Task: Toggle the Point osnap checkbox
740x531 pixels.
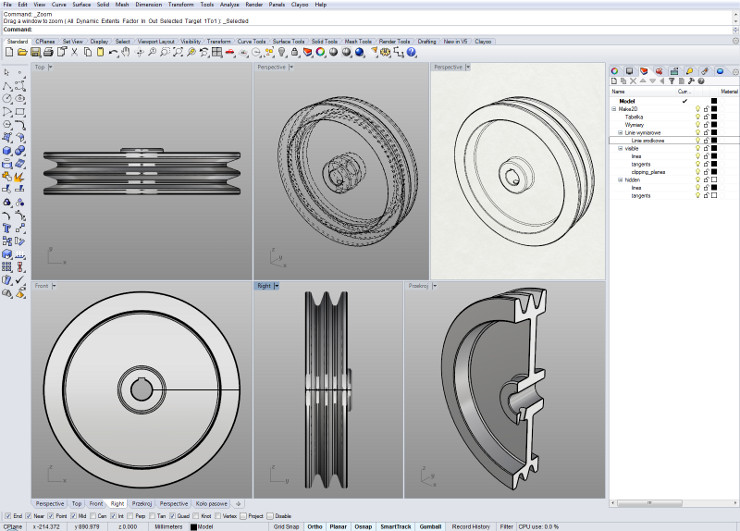Action: 51,516
